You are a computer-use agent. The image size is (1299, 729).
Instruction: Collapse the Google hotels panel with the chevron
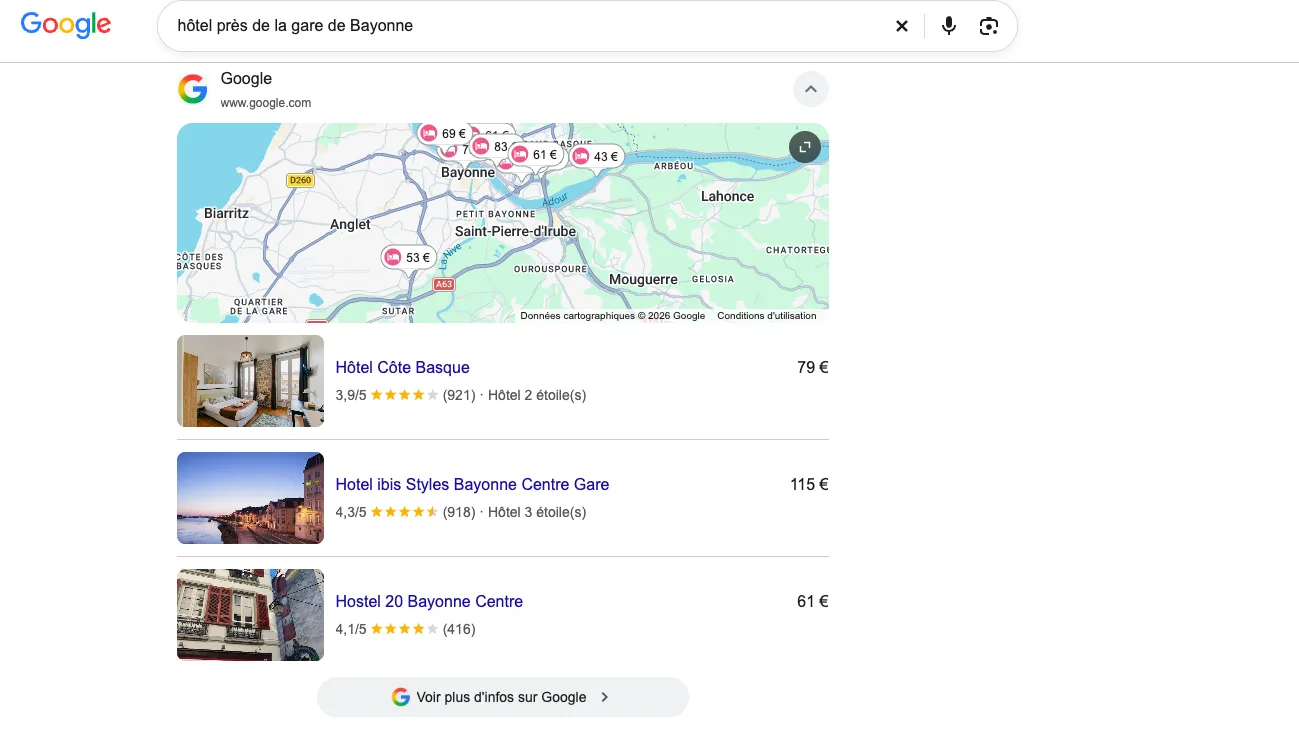[811, 89]
